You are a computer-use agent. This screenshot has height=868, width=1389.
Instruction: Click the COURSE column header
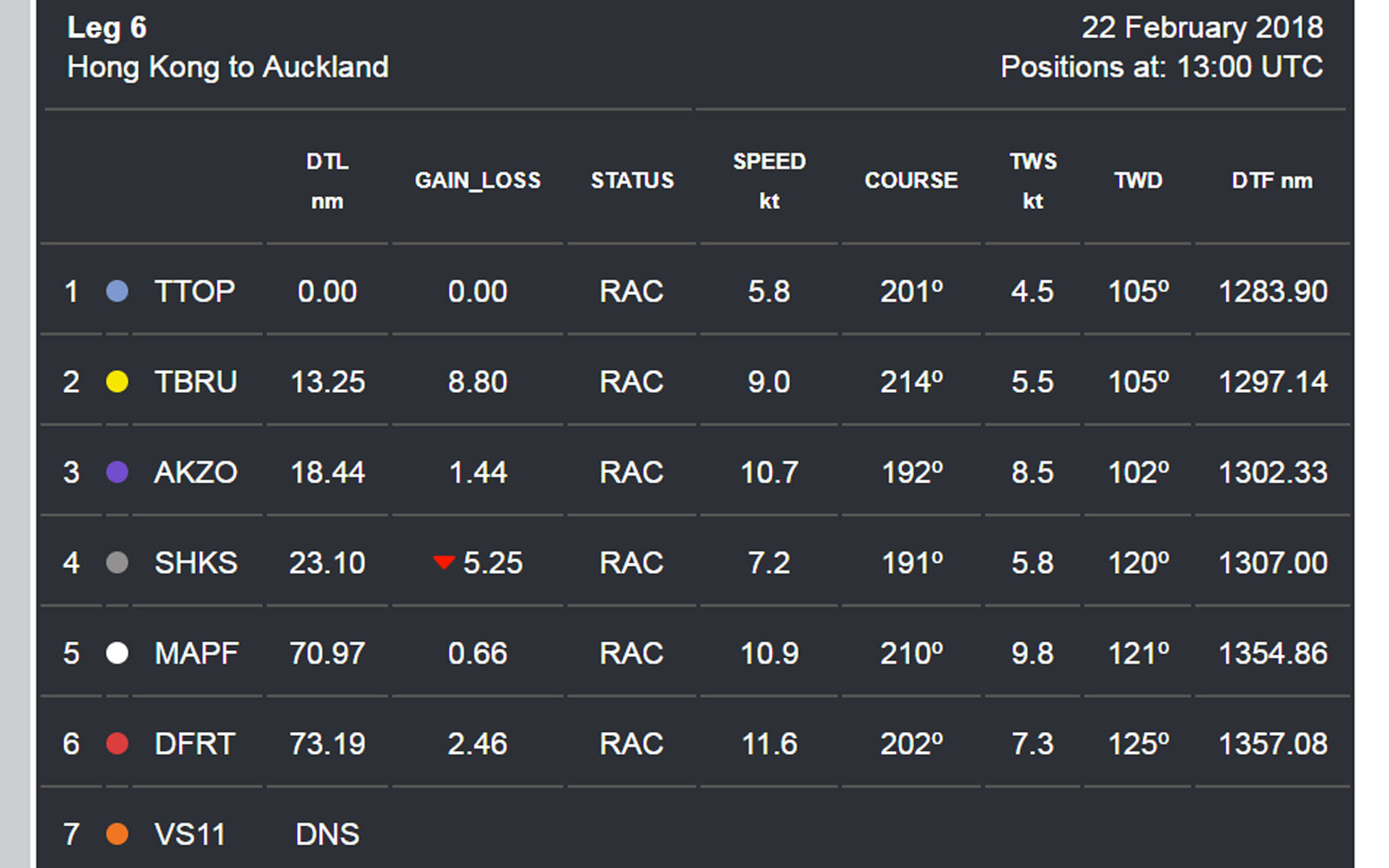[x=912, y=181]
